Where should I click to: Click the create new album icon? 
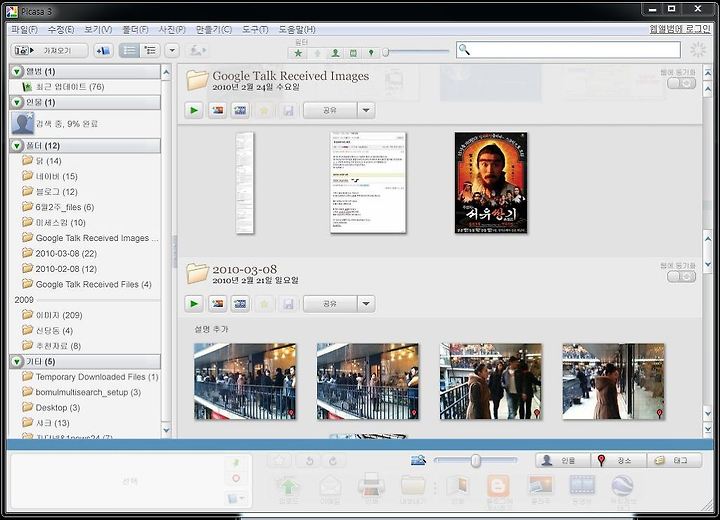[x=103, y=51]
